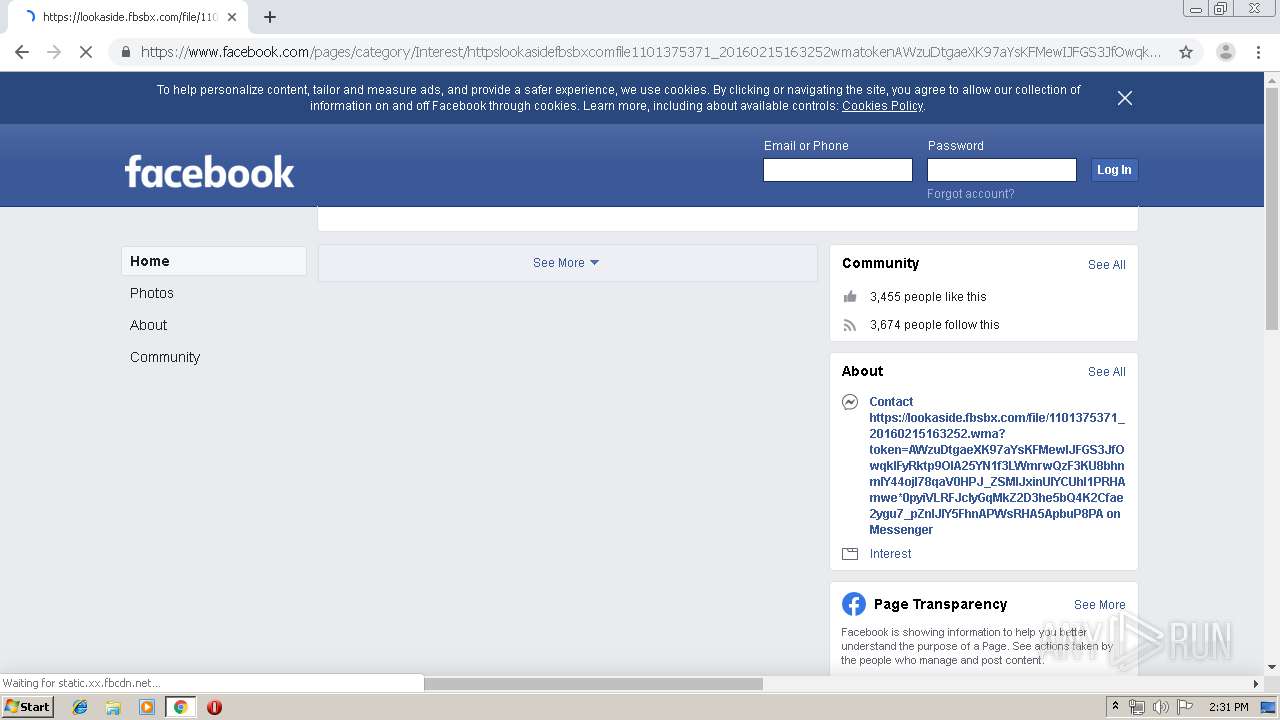Click vertical scrollbar down arrow
Image resolution: width=1280 pixels, height=720 pixels.
1272,667
